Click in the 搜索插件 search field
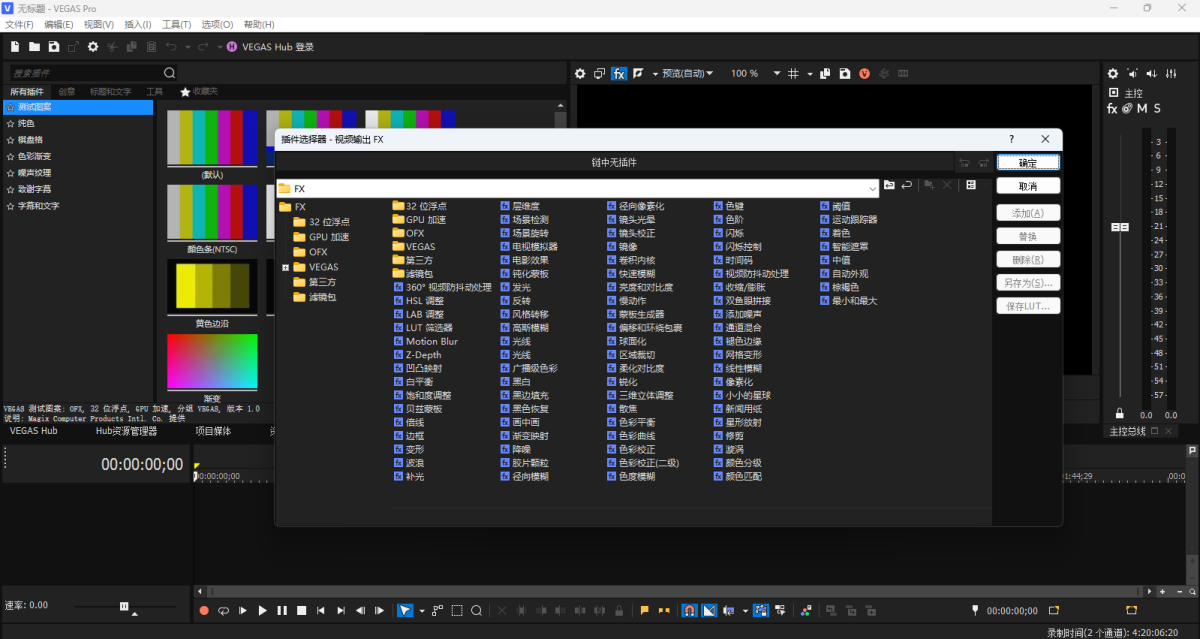 (85, 73)
